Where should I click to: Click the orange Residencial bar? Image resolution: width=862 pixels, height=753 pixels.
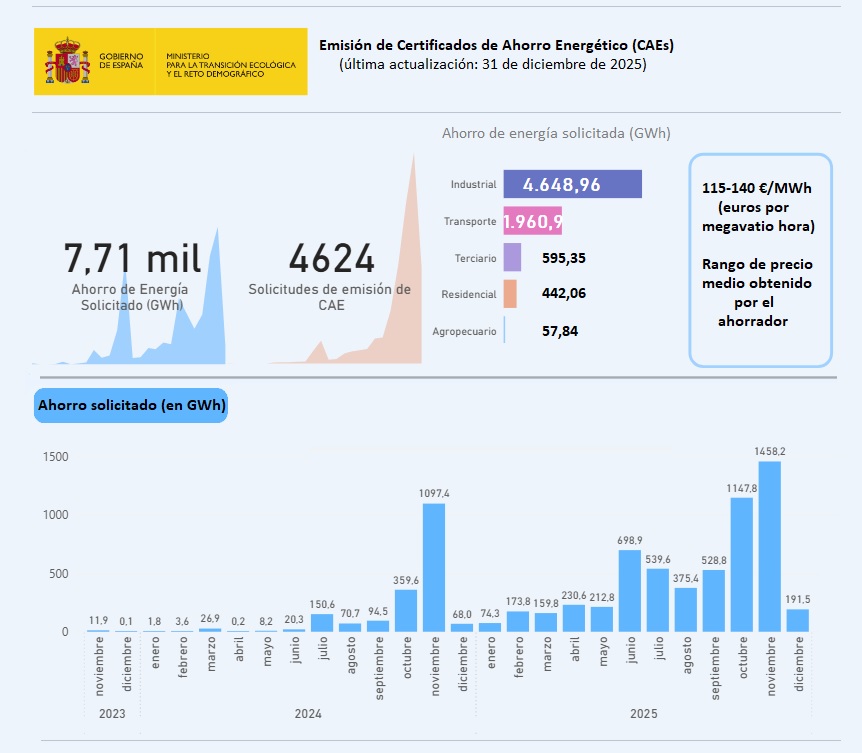510,294
